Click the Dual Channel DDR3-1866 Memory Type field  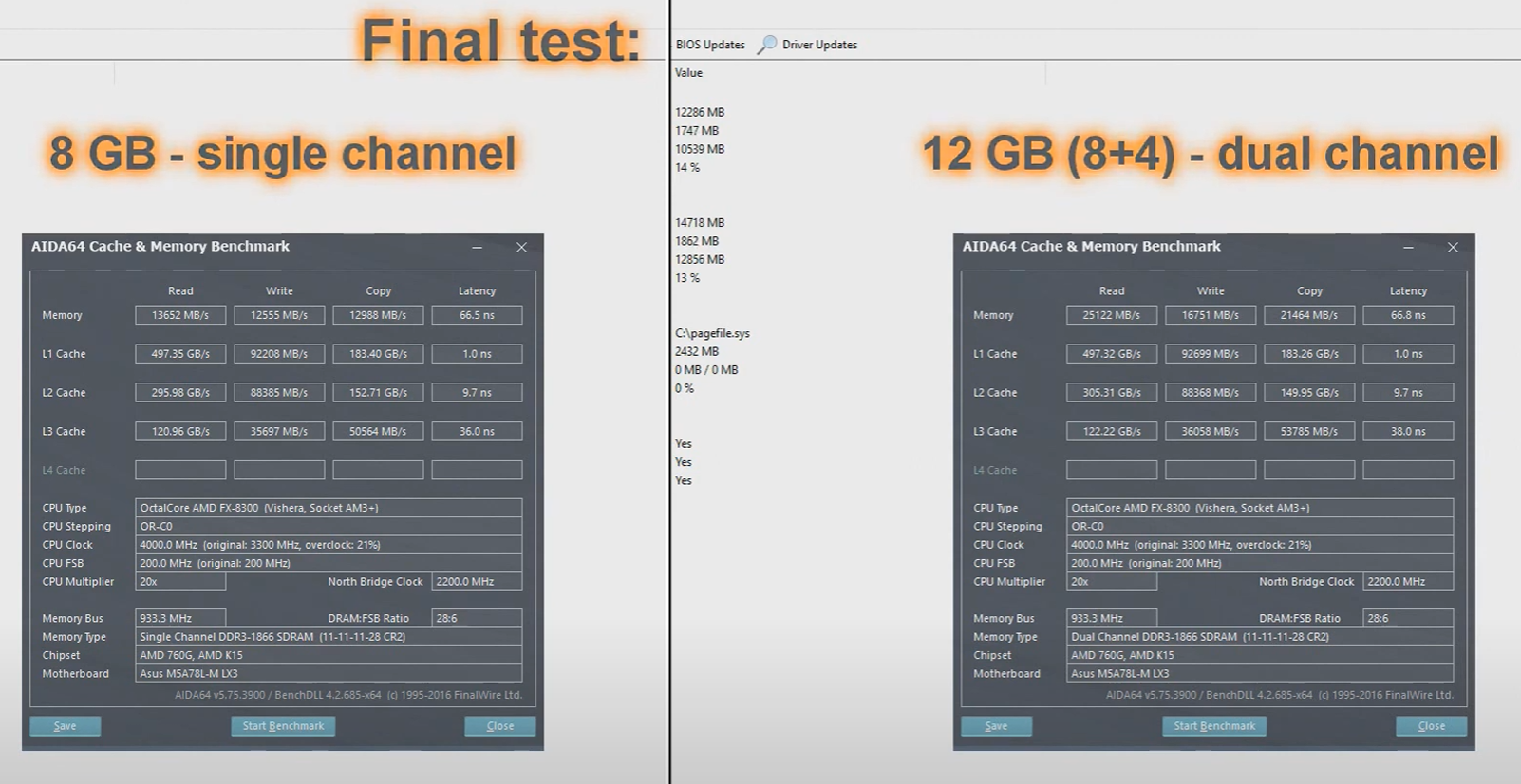1260,637
